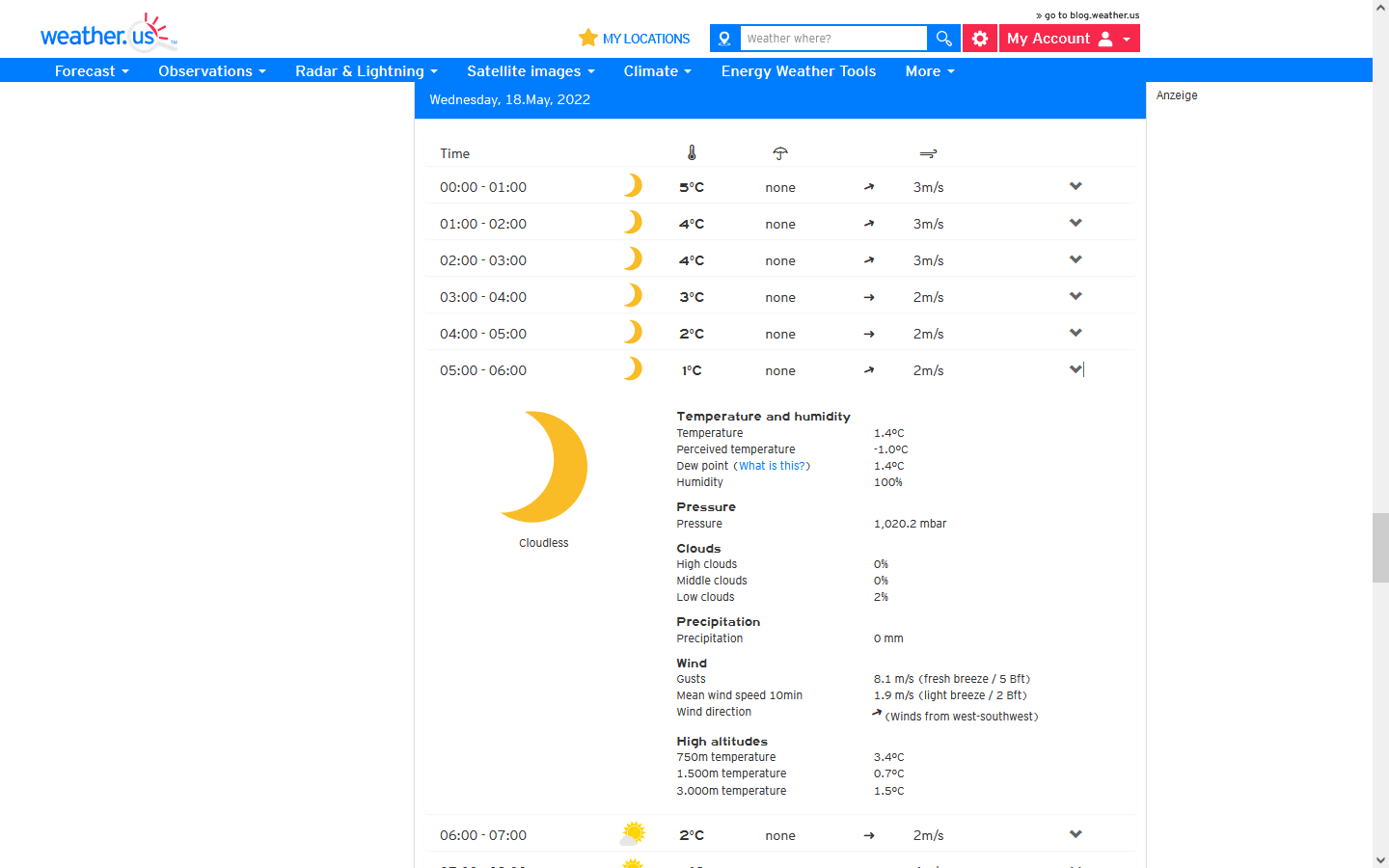The height and width of the screenshot is (868, 1389).
Task: Click the wind arrow for 05:00 - 06:00
Action: click(869, 370)
